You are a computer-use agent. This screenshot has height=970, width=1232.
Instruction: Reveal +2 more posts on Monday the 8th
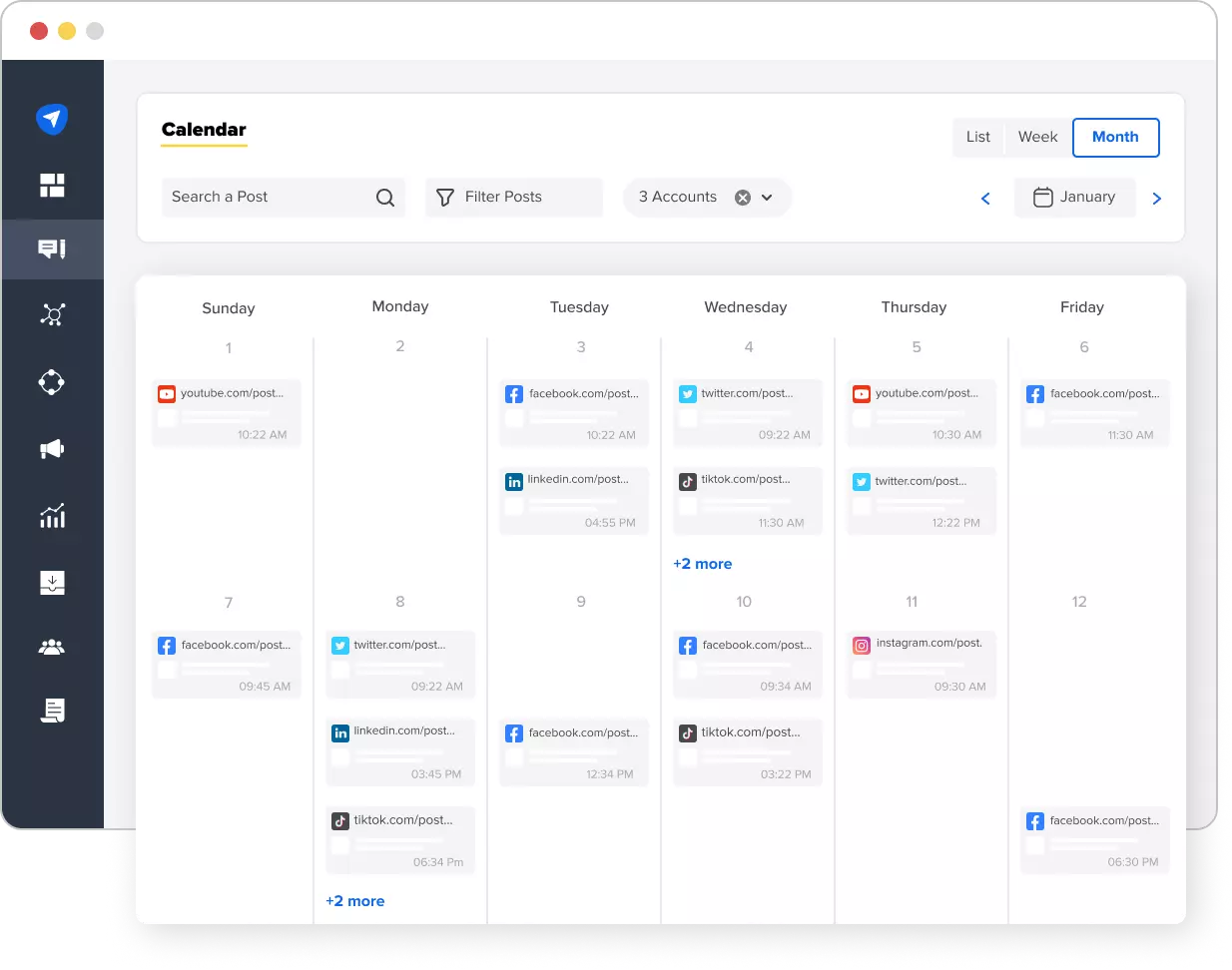(355, 900)
